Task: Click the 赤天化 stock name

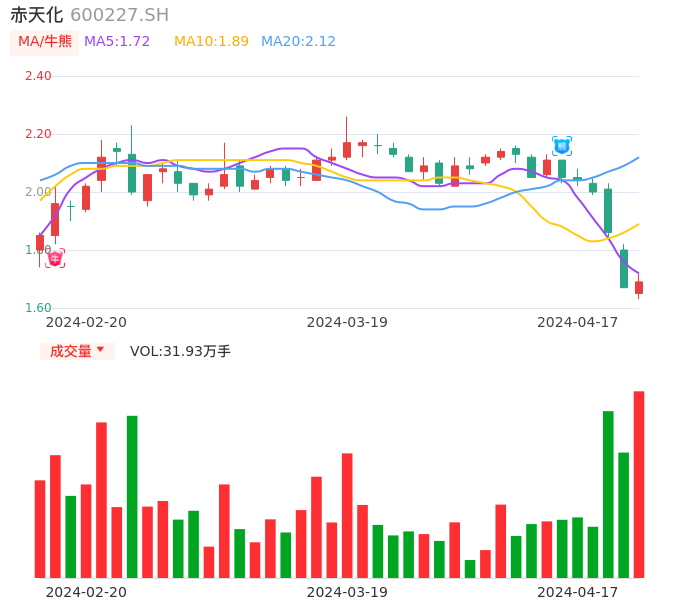Action: click(x=36, y=15)
